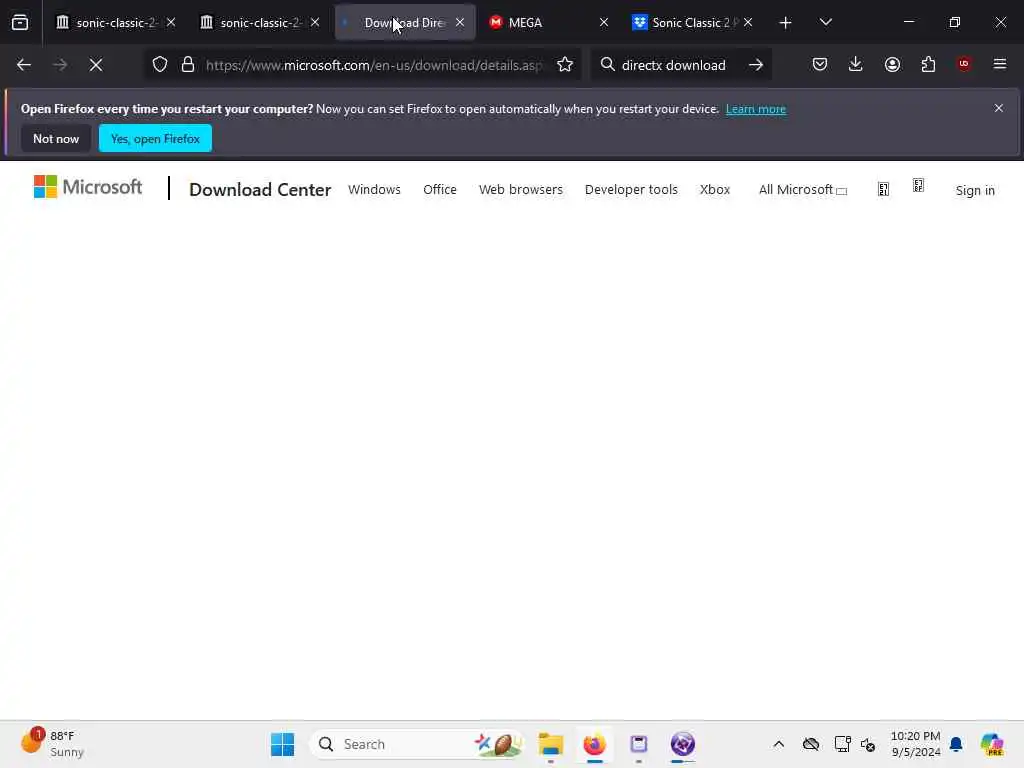Open Firefox application hamburger menu
The width and height of the screenshot is (1024, 768).
click(1000, 64)
